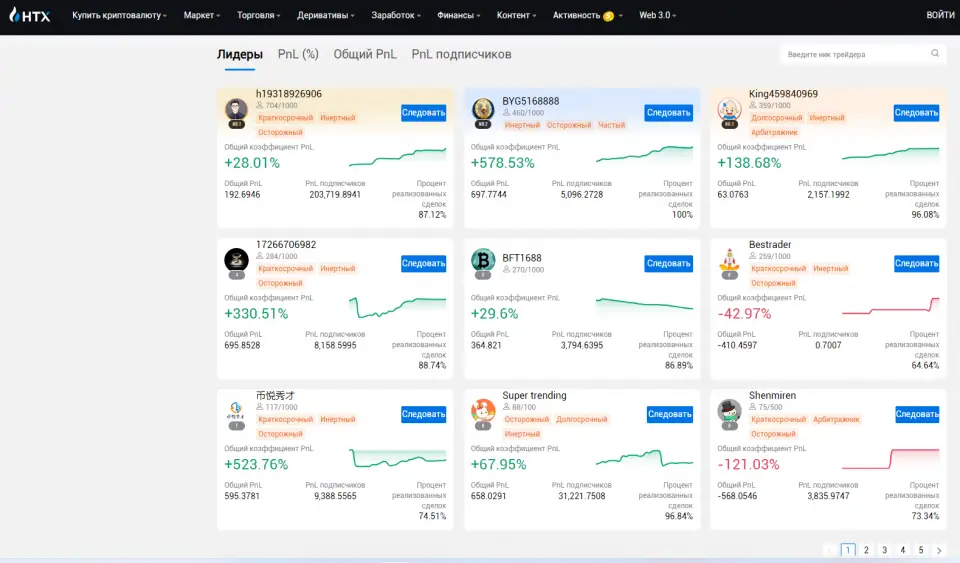The image size is (960, 563).
Task: Expand Контент menu
Action: 516,15
